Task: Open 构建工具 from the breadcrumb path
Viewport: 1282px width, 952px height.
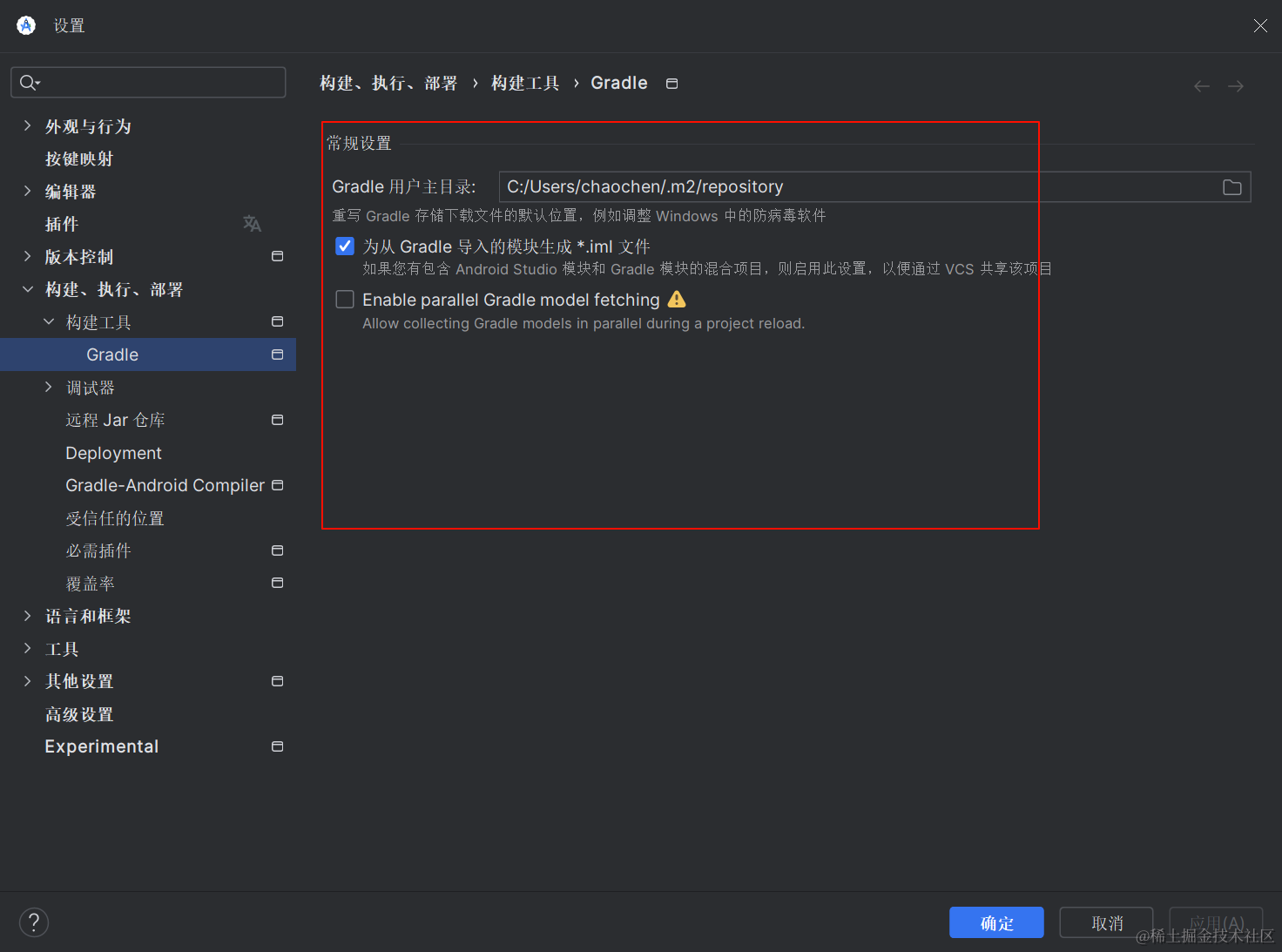Action: coord(524,83)
